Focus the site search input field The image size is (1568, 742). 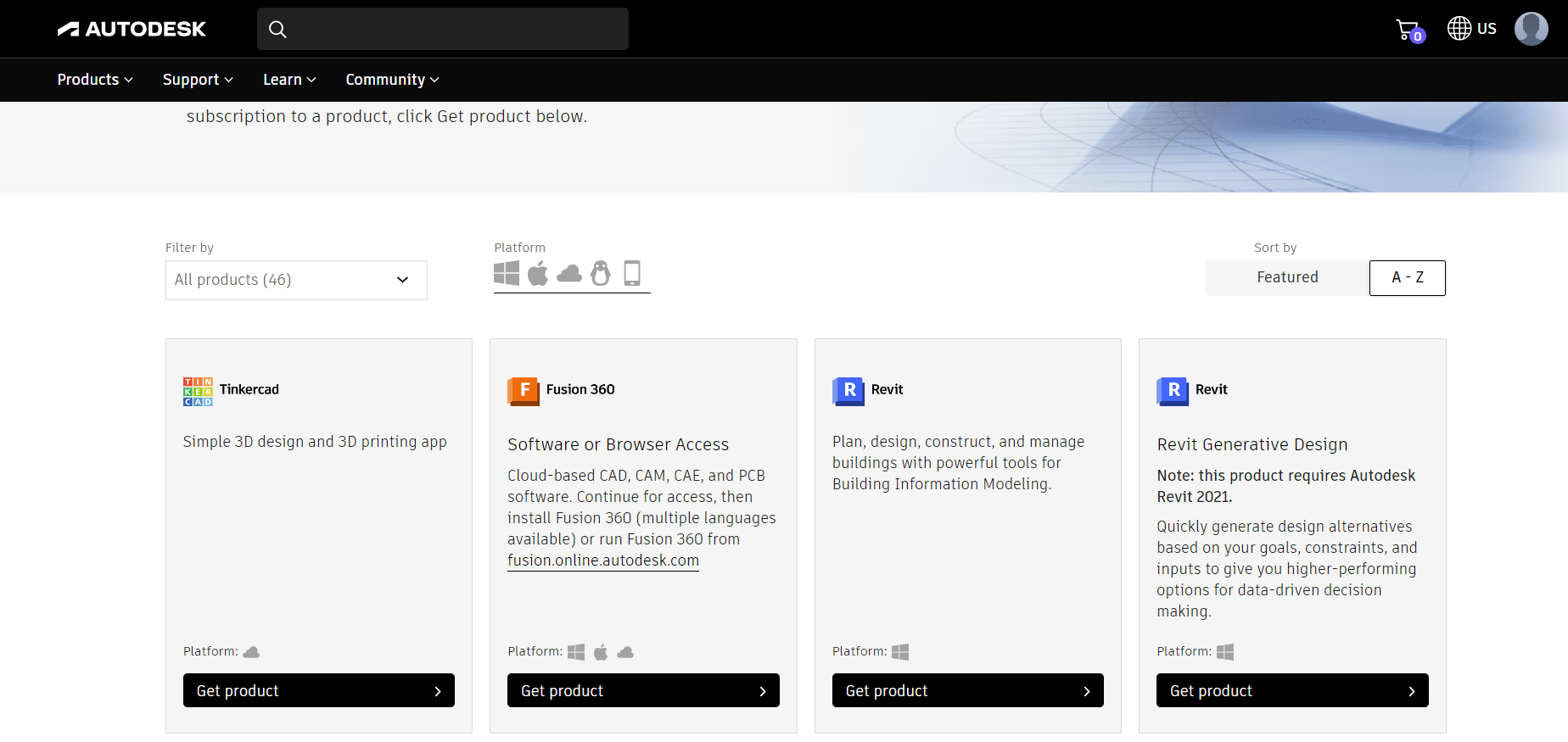[443, 29]
